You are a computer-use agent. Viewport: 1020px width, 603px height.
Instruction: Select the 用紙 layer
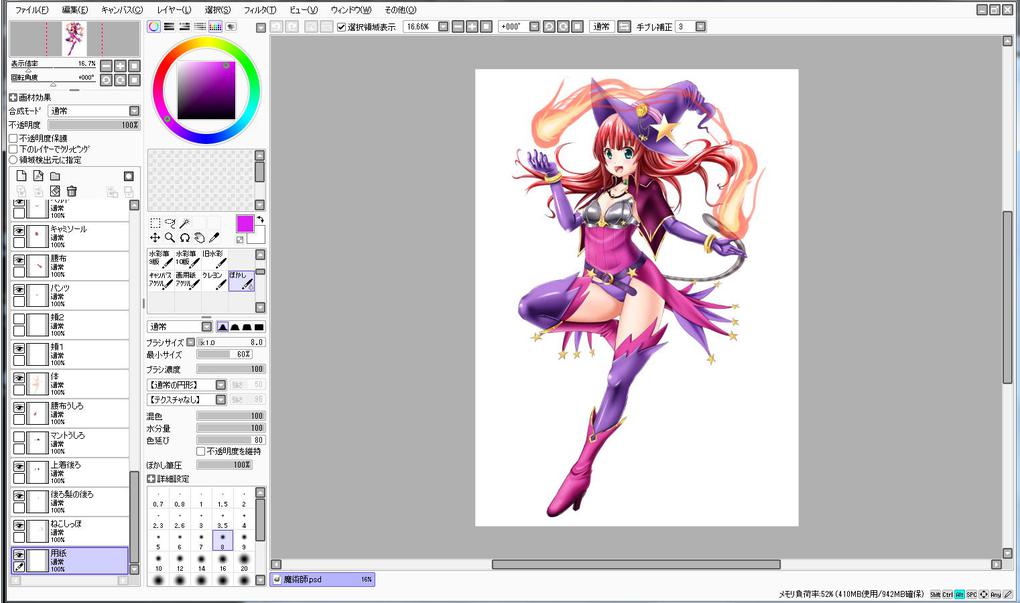tap(70, 560)
